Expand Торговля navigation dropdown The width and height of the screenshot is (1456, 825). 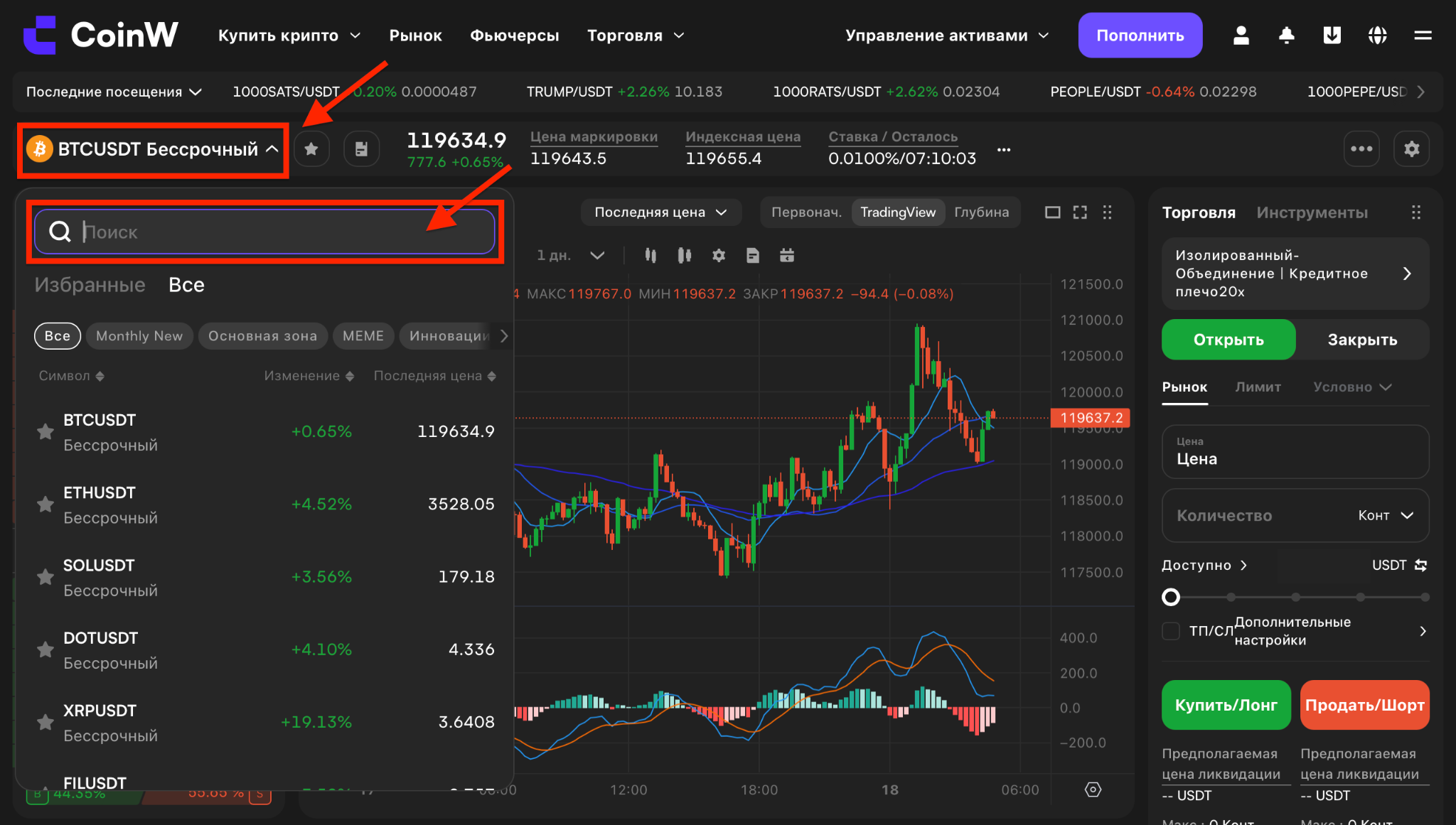(x=636, y=36)
